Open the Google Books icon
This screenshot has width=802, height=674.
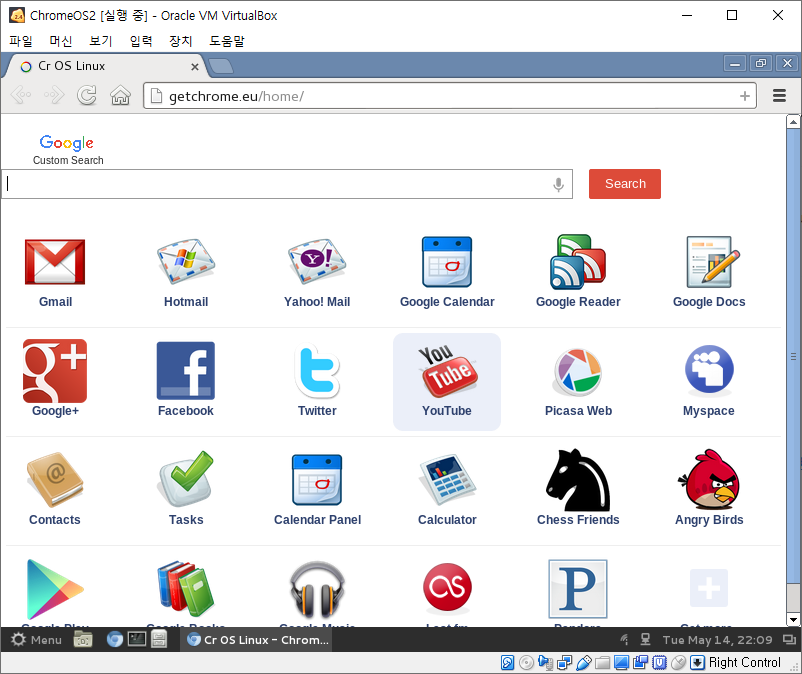point(186,588)
